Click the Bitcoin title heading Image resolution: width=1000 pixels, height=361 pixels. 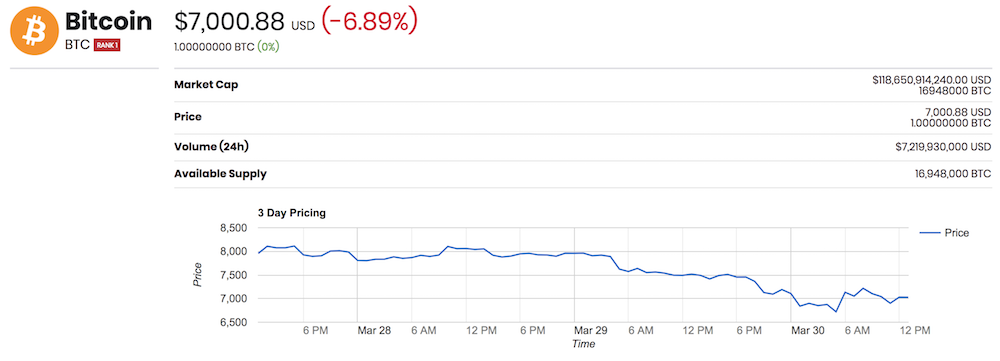(108, 21)
